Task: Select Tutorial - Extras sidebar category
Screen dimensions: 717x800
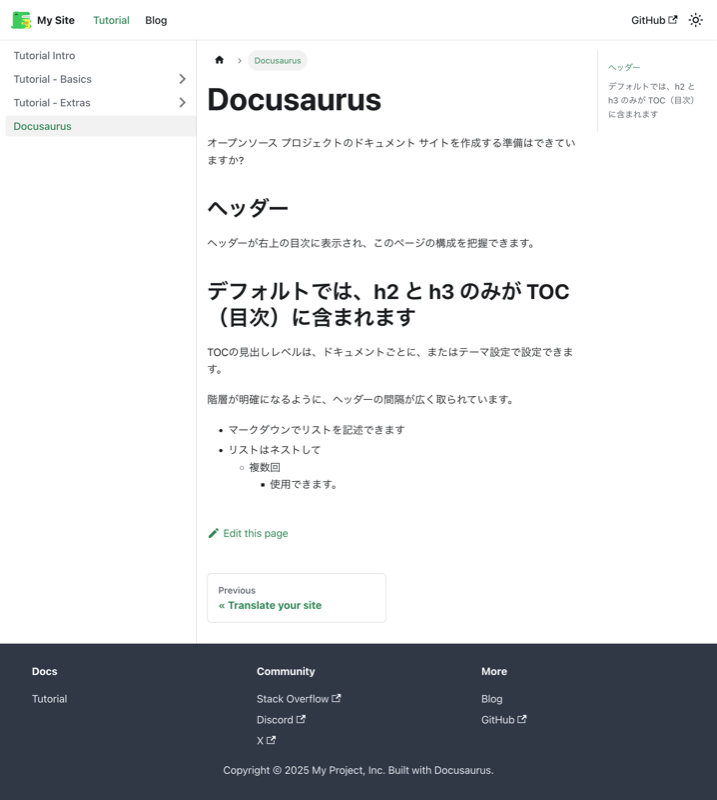Action: click(52, 103)
